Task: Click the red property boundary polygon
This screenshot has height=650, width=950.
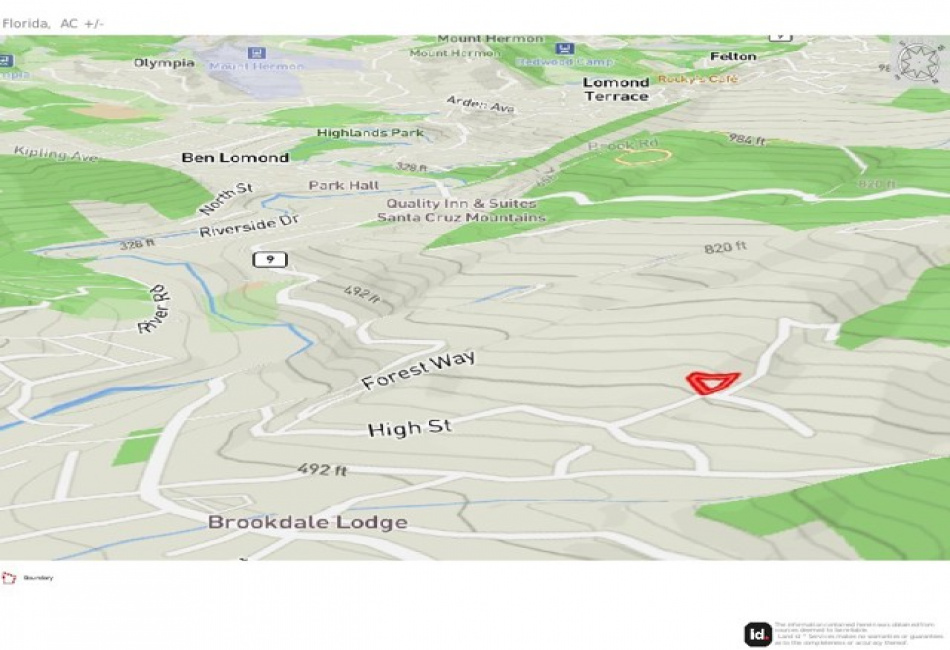Action: point(711,383)
